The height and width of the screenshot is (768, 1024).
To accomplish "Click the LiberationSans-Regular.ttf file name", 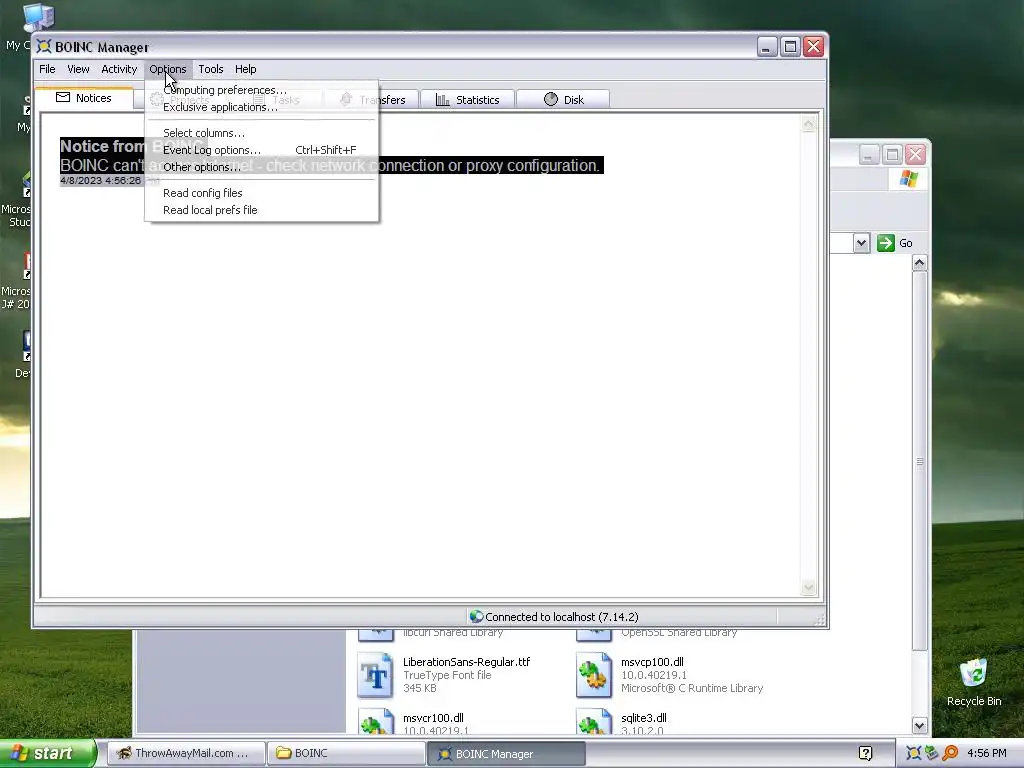I will click(x=466, y=662).
